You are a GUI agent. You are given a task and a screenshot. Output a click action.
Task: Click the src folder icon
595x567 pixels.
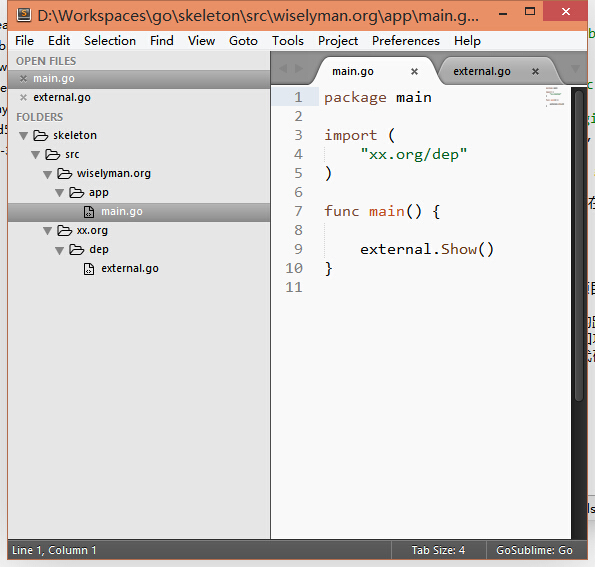[53, 154]
